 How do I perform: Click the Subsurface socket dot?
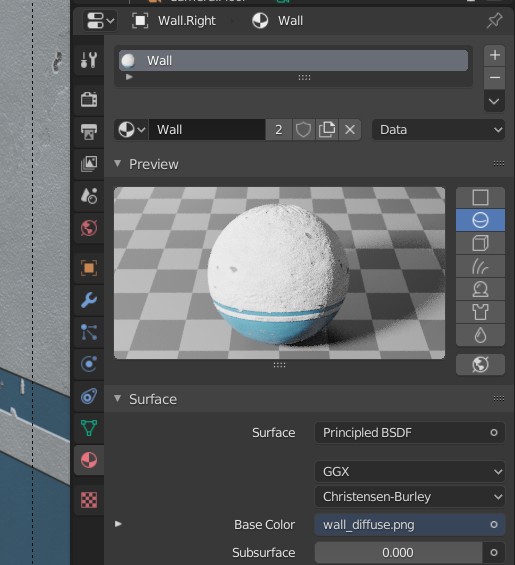[x=494, y=552]
